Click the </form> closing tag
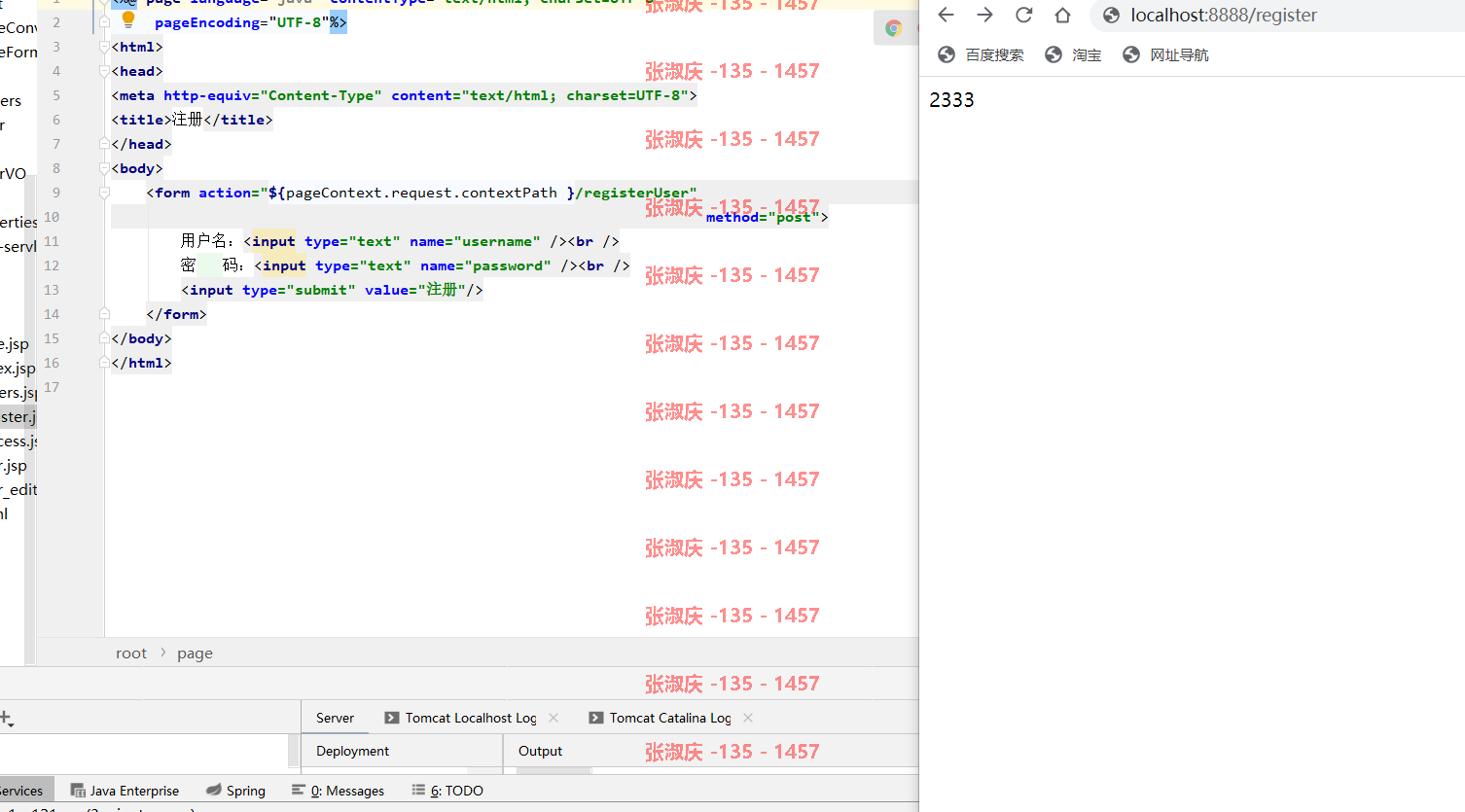 tap(176, 314)
